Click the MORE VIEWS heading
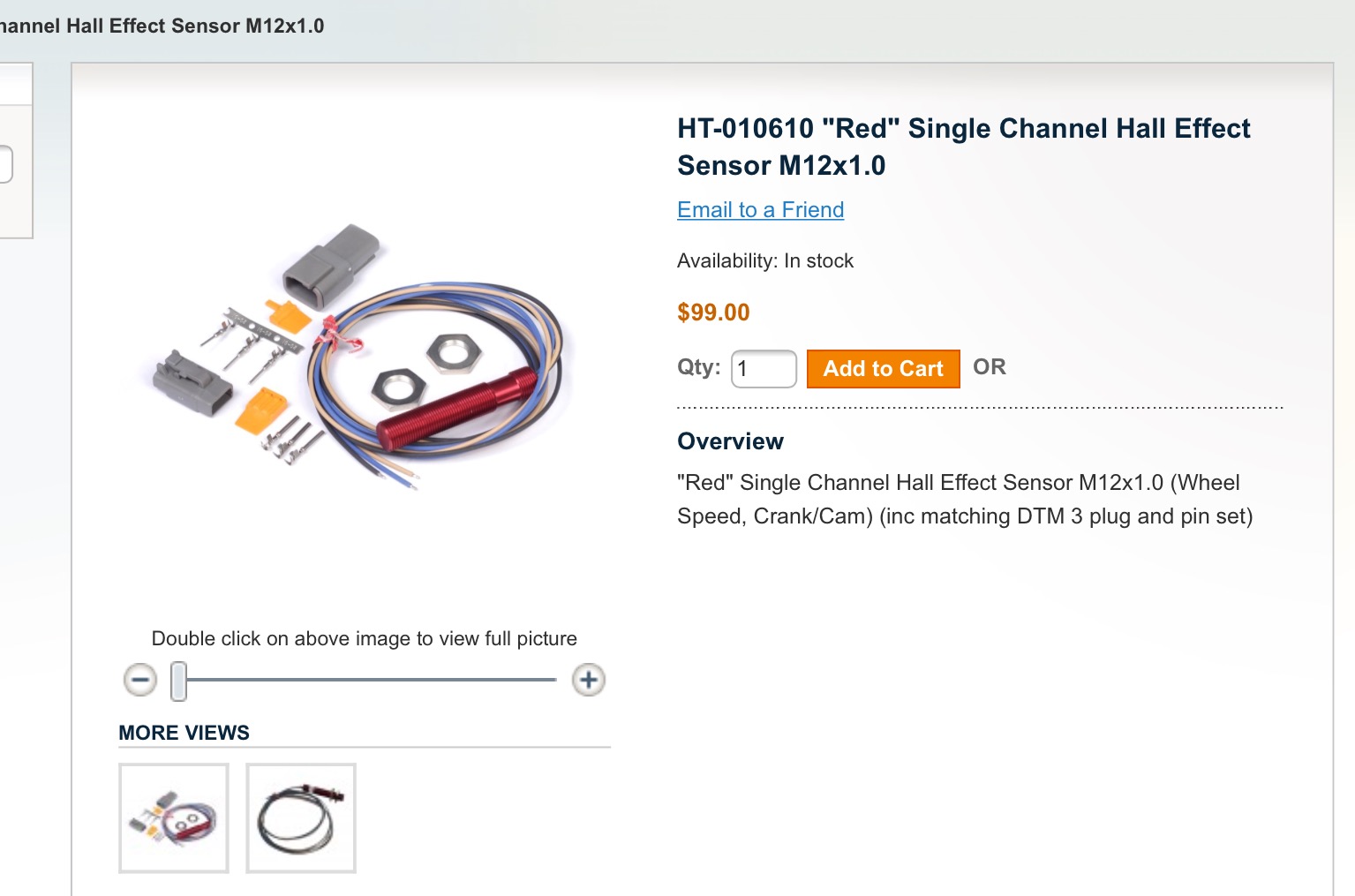This screenshot has width=1355, height=896. 184,733
